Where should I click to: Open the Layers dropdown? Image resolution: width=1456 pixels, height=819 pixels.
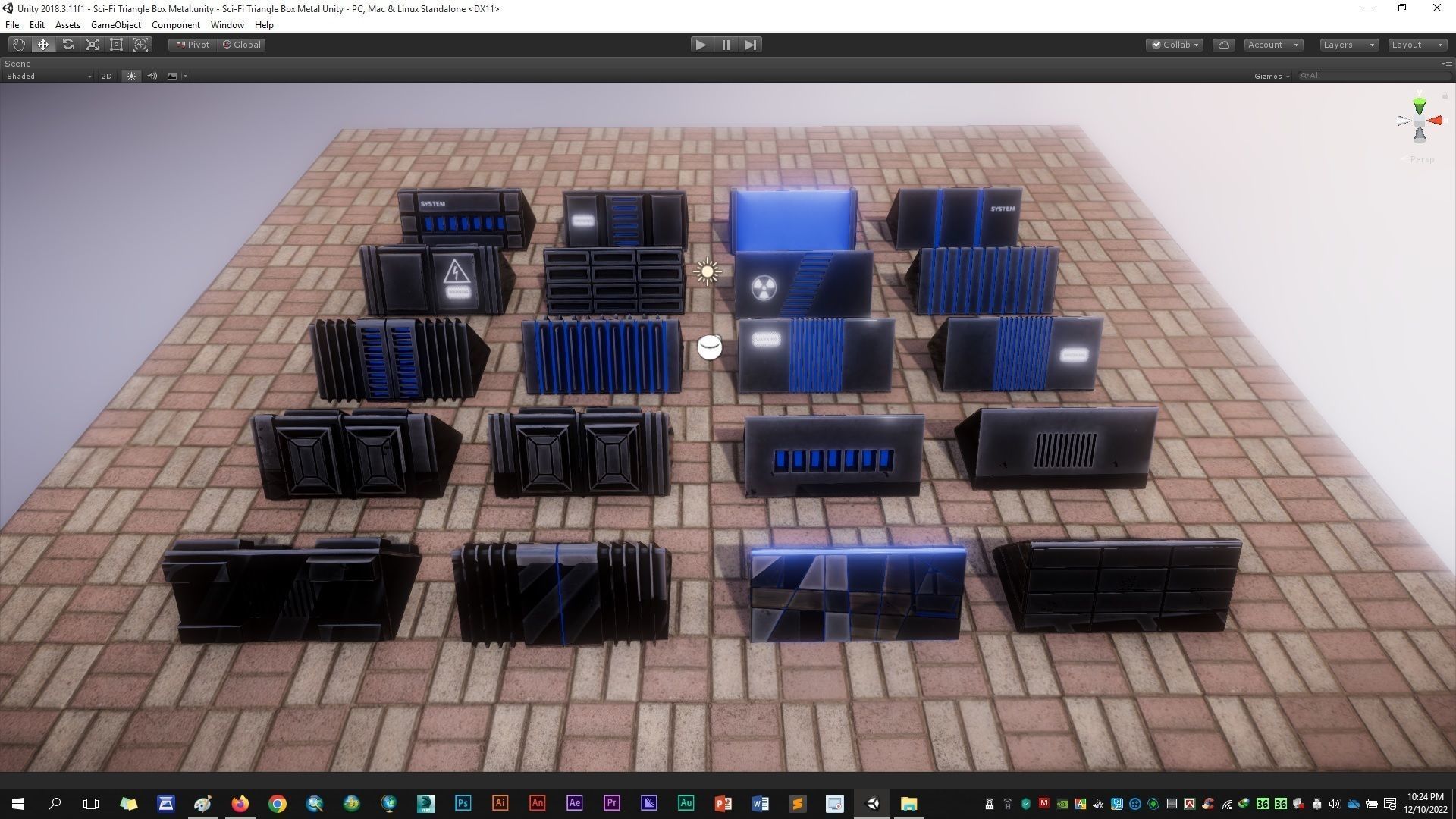[1348, 45]
